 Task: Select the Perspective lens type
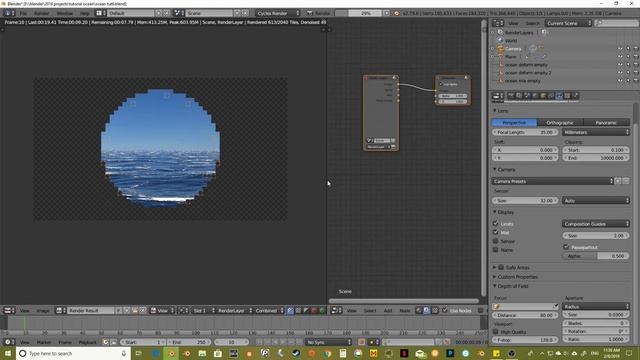point(514,122)
